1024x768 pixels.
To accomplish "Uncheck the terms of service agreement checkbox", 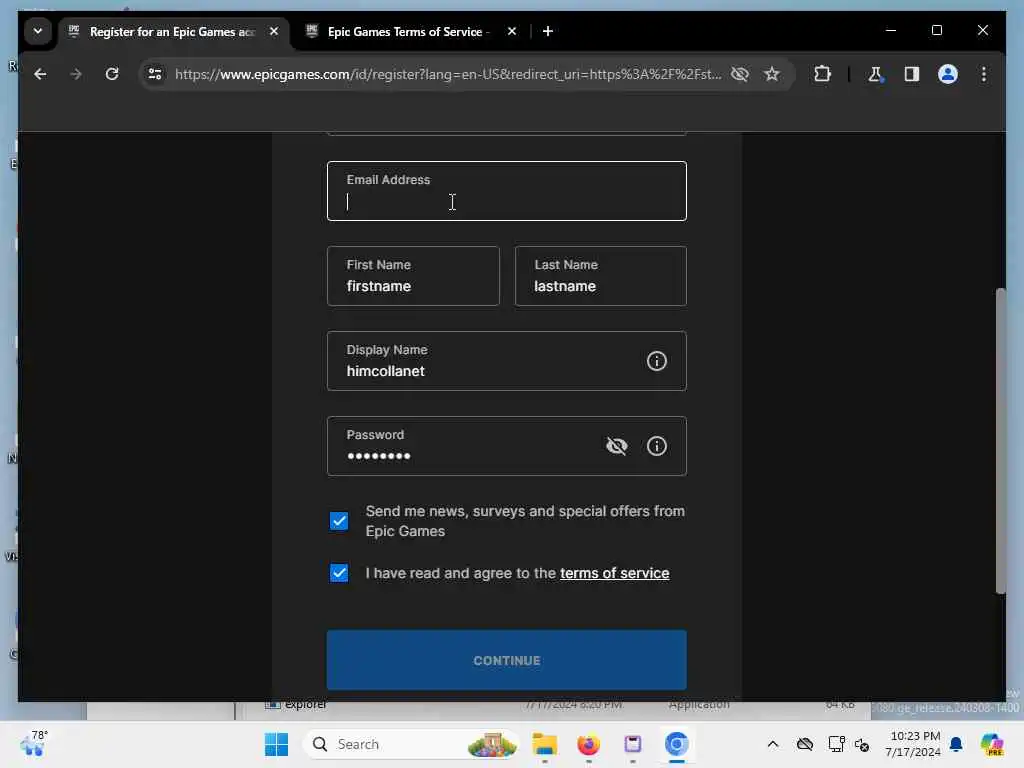I will point(339,573).
